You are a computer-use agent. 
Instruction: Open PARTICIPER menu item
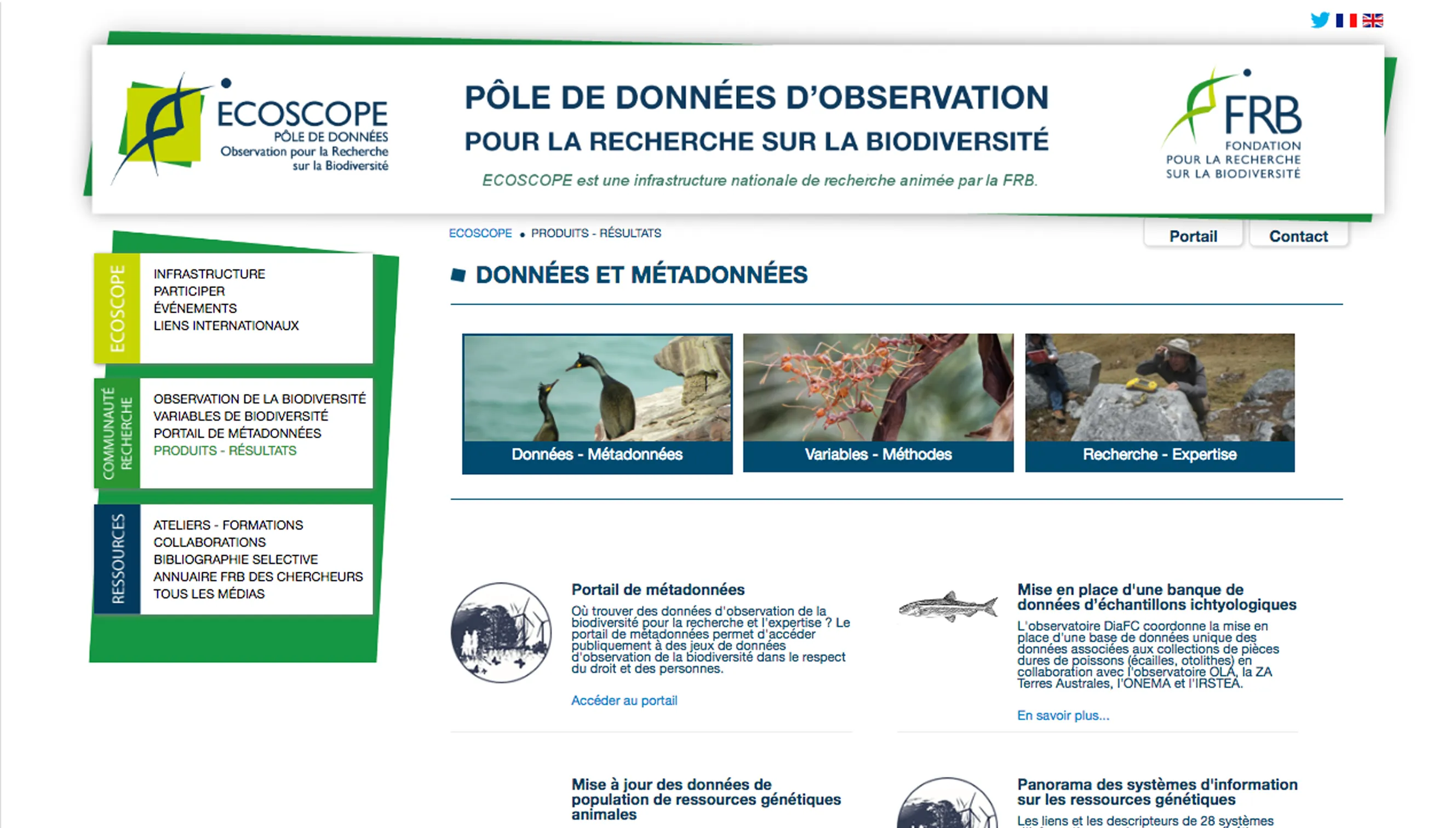(190, 291)
